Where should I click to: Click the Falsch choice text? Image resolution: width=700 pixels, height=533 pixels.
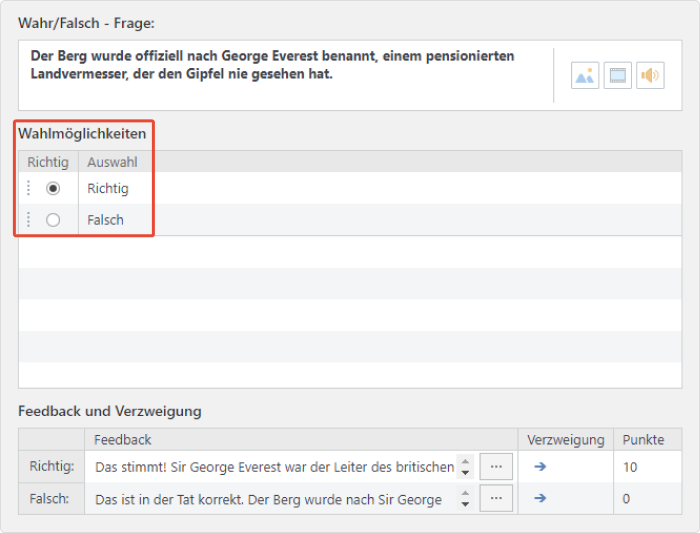coord(105,220)
